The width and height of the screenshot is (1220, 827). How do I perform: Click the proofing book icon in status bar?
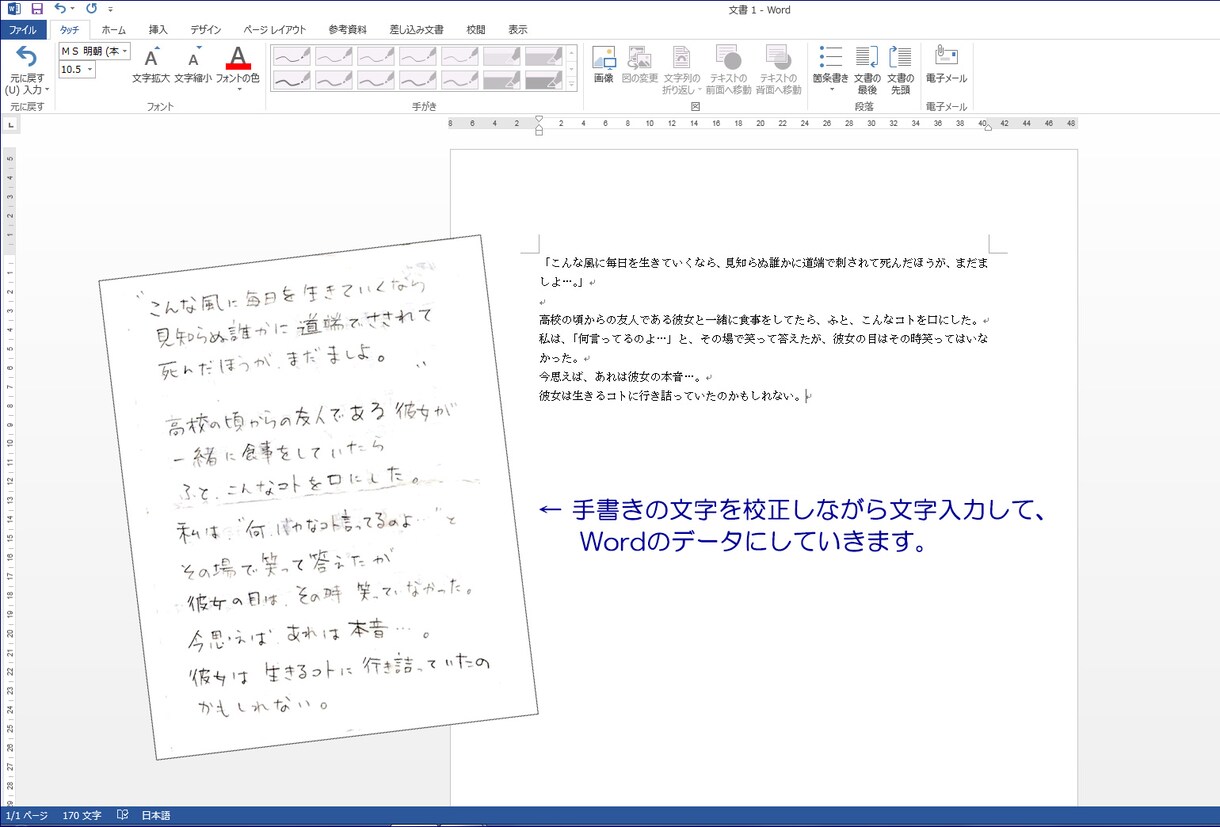click(x=122, y=816)
